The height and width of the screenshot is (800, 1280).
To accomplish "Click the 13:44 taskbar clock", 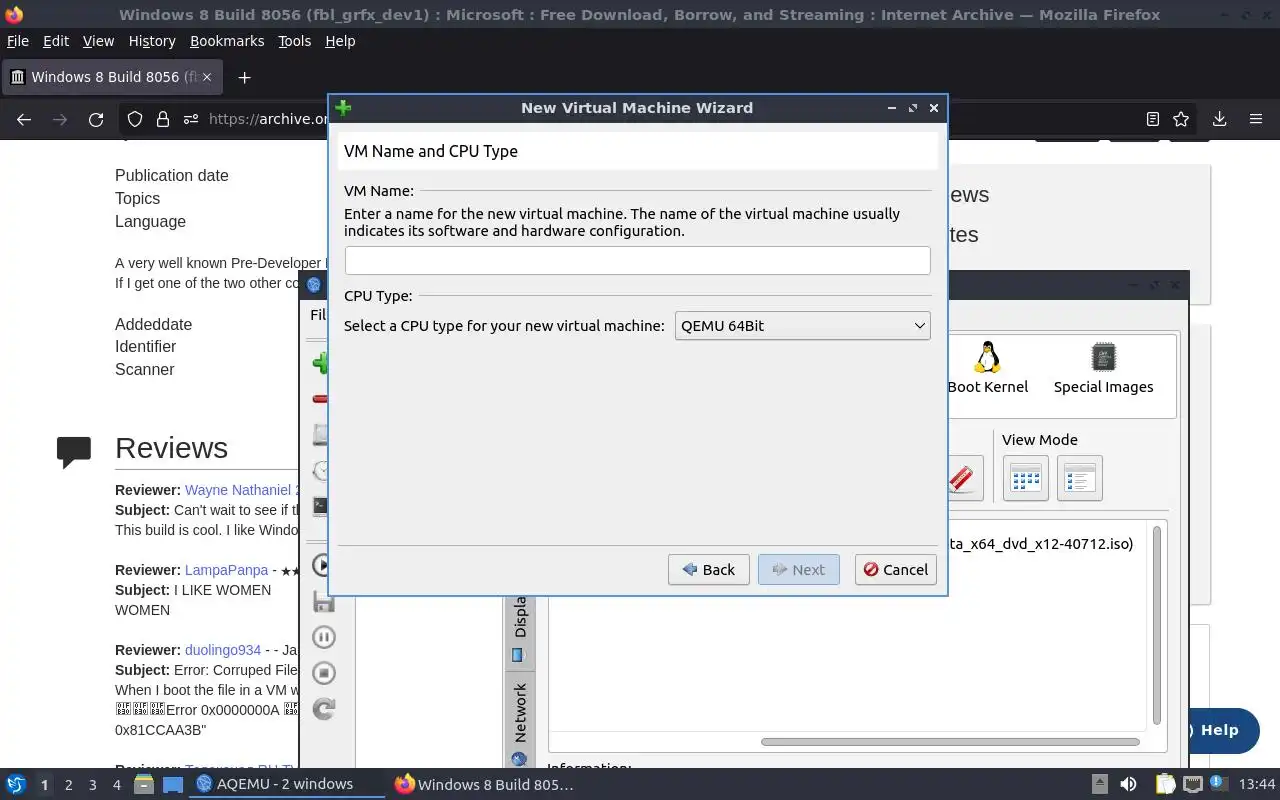I will pyautogui.click(x=1257, y=784).
